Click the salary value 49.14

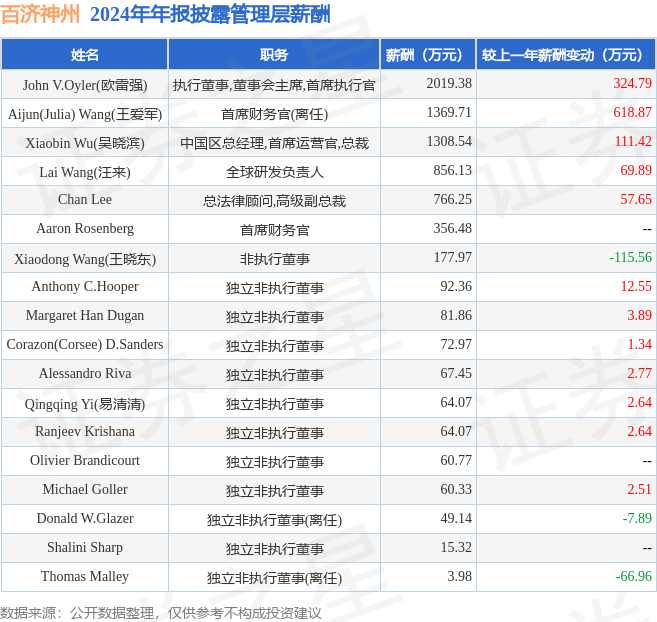[456, 518]
